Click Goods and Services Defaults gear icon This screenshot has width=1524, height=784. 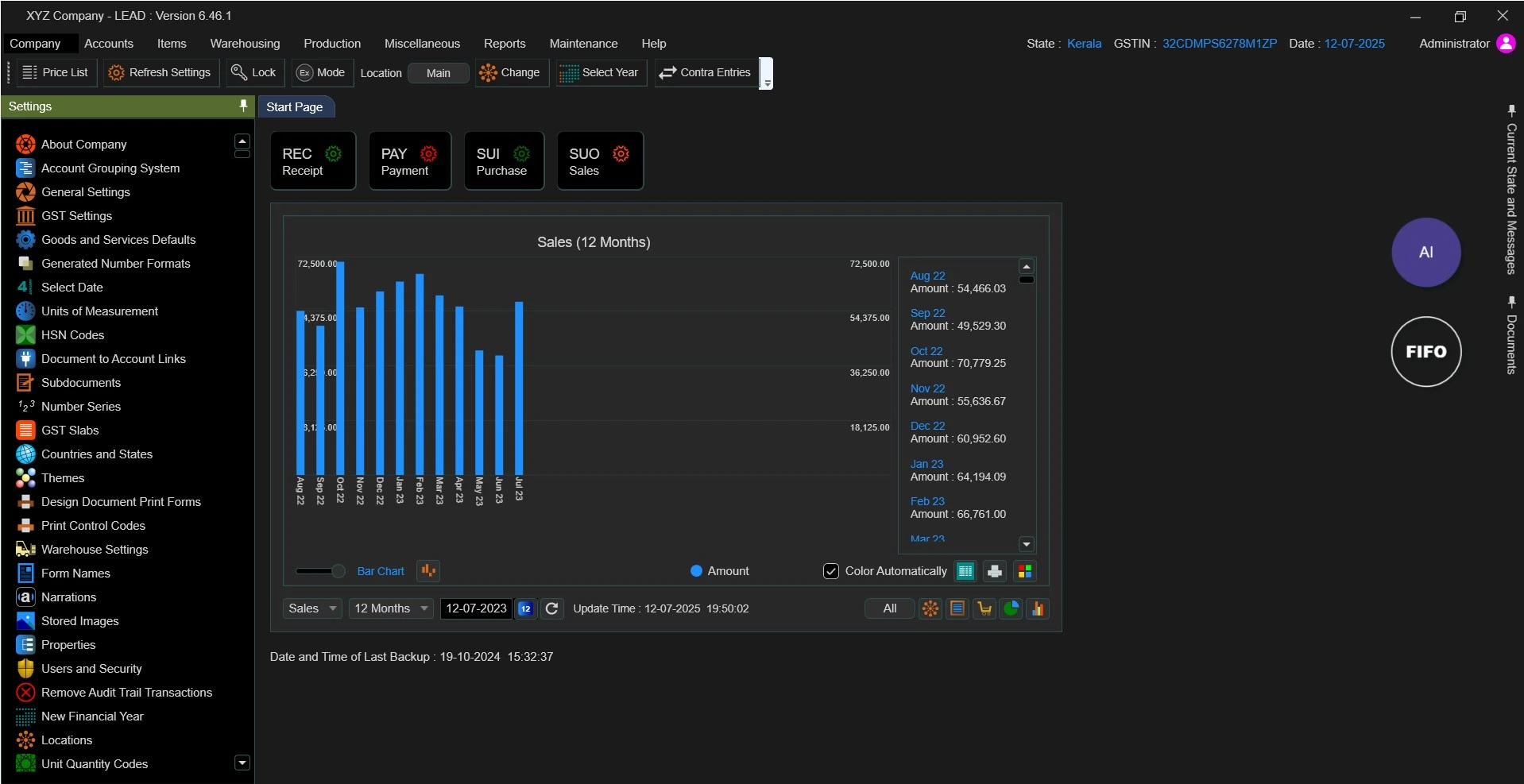[x=26, y=240]
